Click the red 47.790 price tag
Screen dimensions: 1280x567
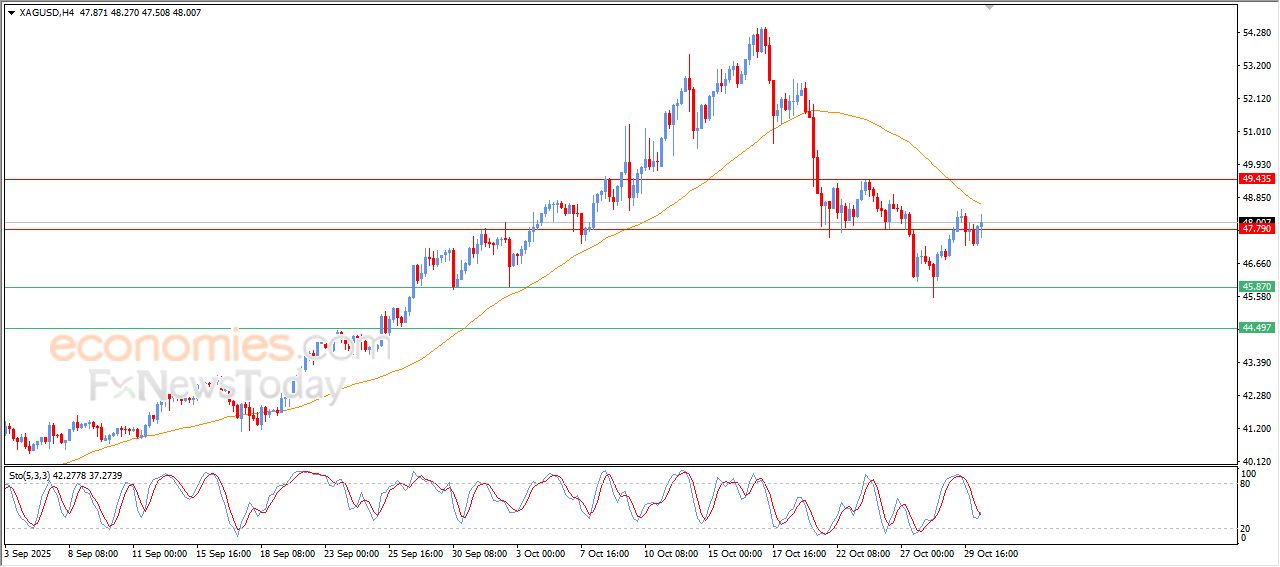[1256, 229]
